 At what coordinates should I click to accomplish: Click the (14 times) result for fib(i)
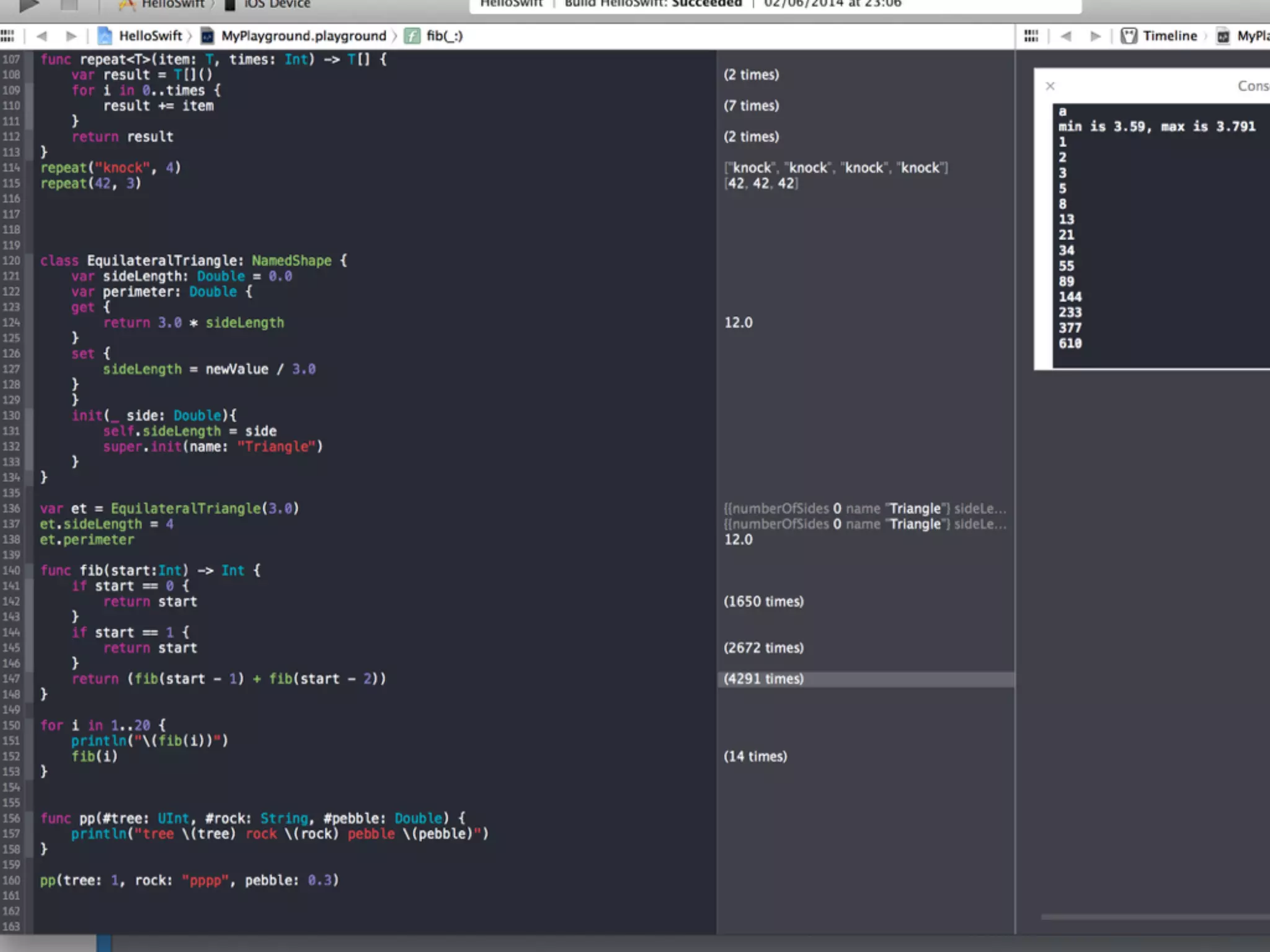[x=755, y=756]
